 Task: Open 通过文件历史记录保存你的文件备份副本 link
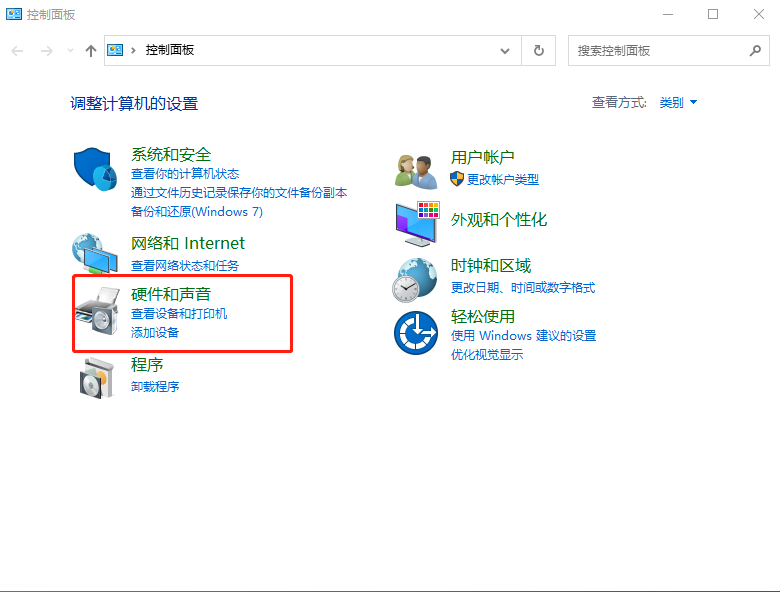click(x=239, y=193)
